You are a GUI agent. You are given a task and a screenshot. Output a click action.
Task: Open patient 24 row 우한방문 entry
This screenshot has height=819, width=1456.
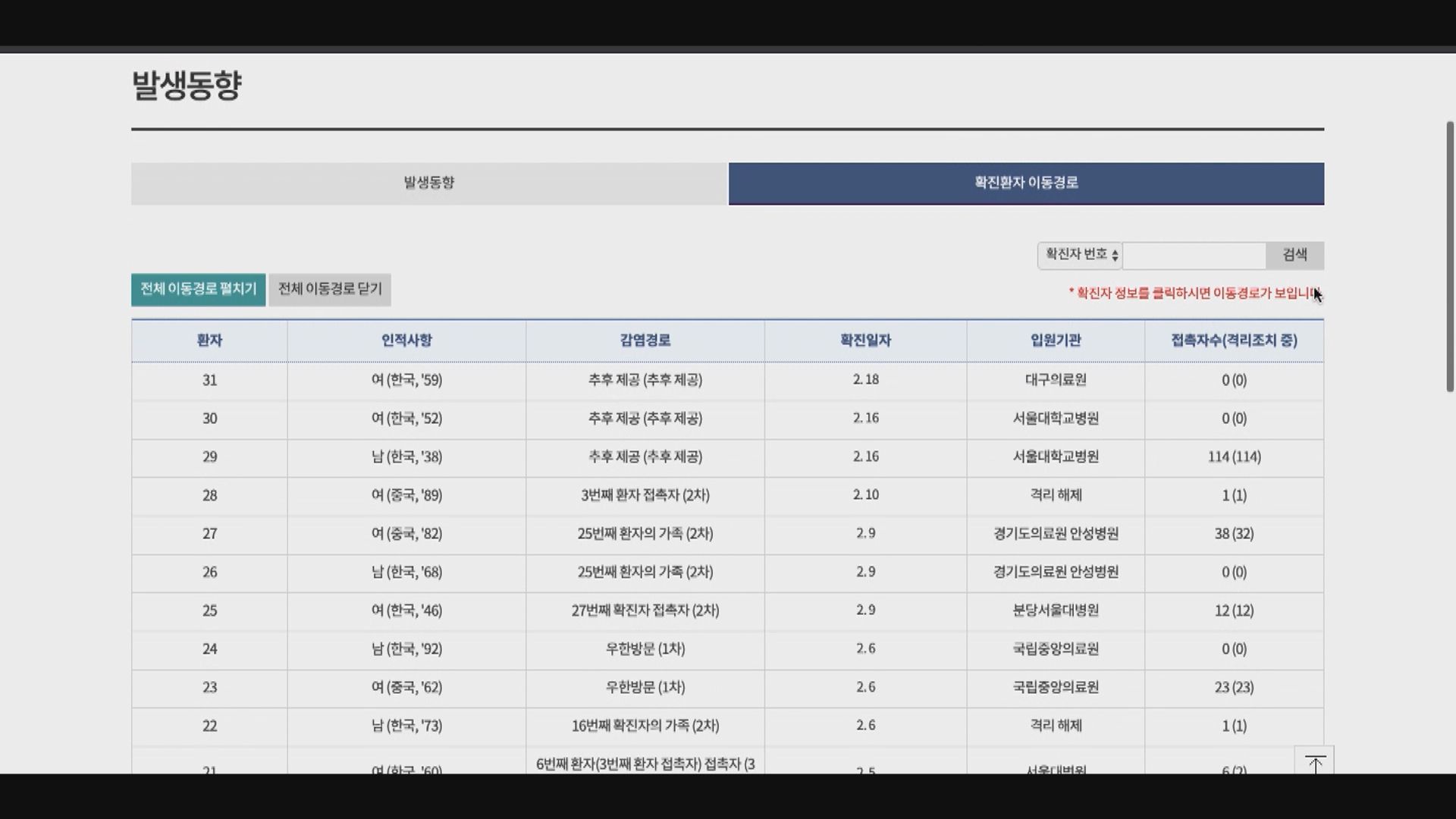[645, 649]
